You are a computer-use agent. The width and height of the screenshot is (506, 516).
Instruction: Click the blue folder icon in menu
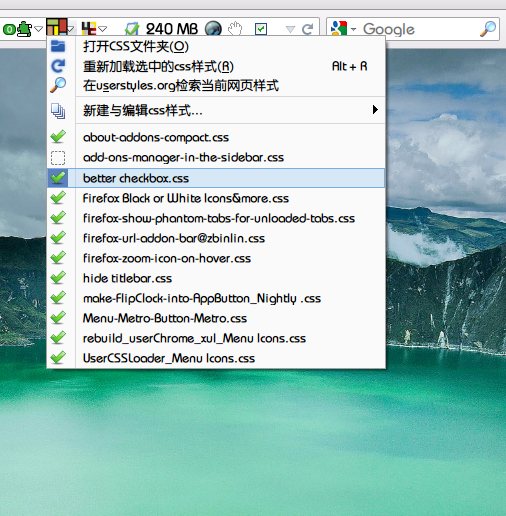click(58, 46)
